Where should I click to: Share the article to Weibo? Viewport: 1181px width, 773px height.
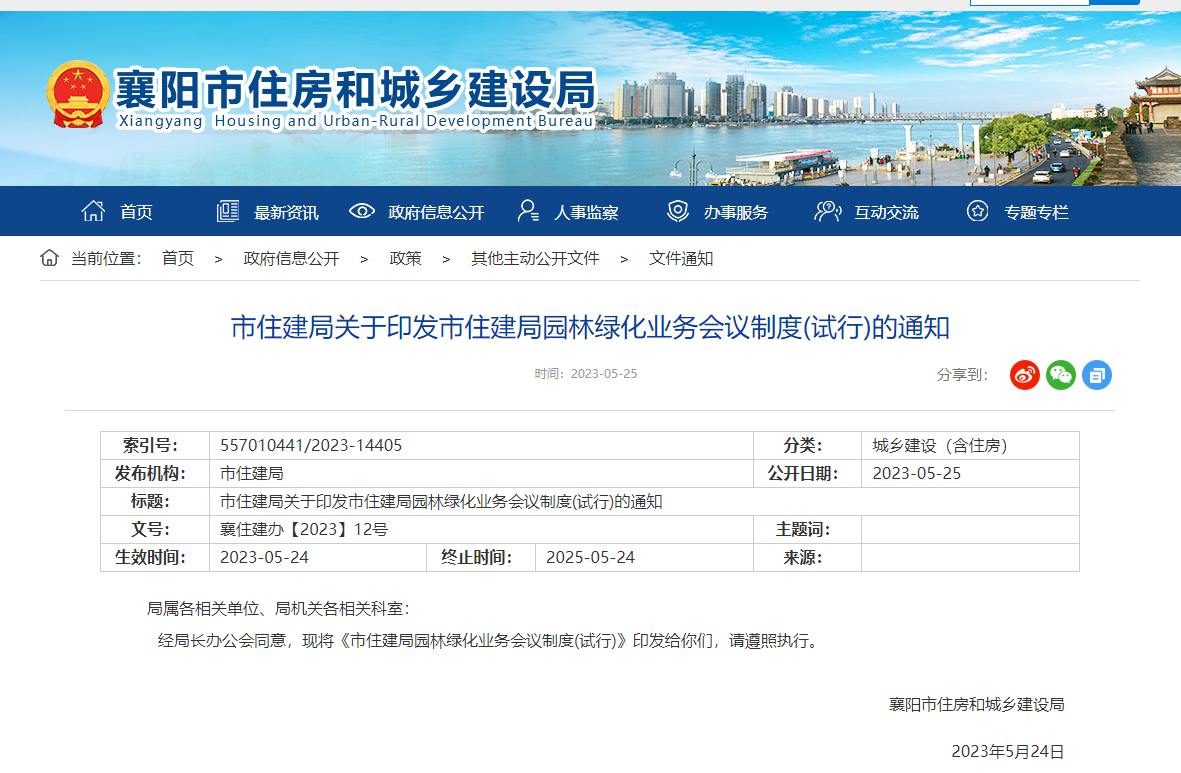pos(1024,375)
